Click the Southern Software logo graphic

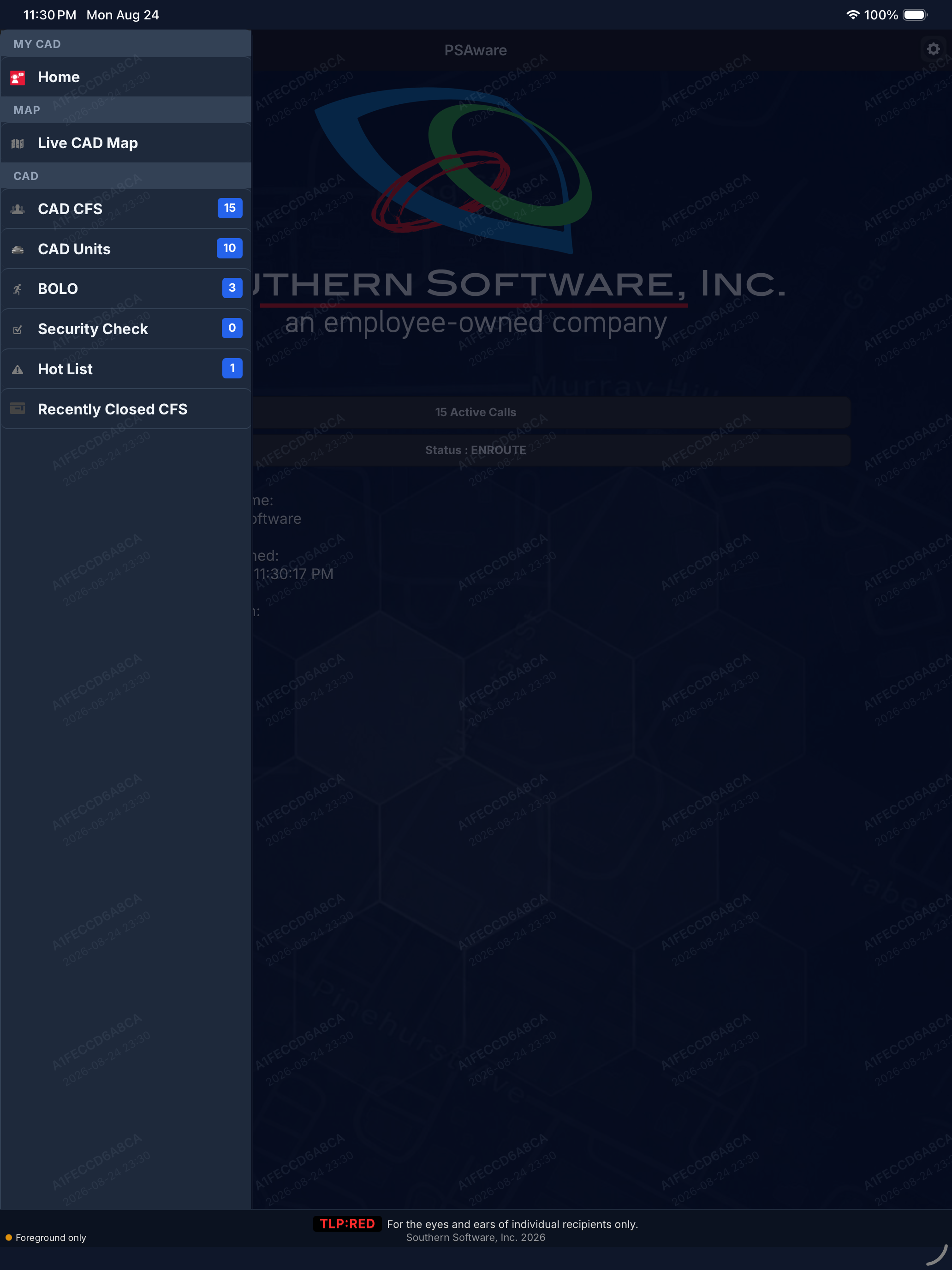coord(454,170)
